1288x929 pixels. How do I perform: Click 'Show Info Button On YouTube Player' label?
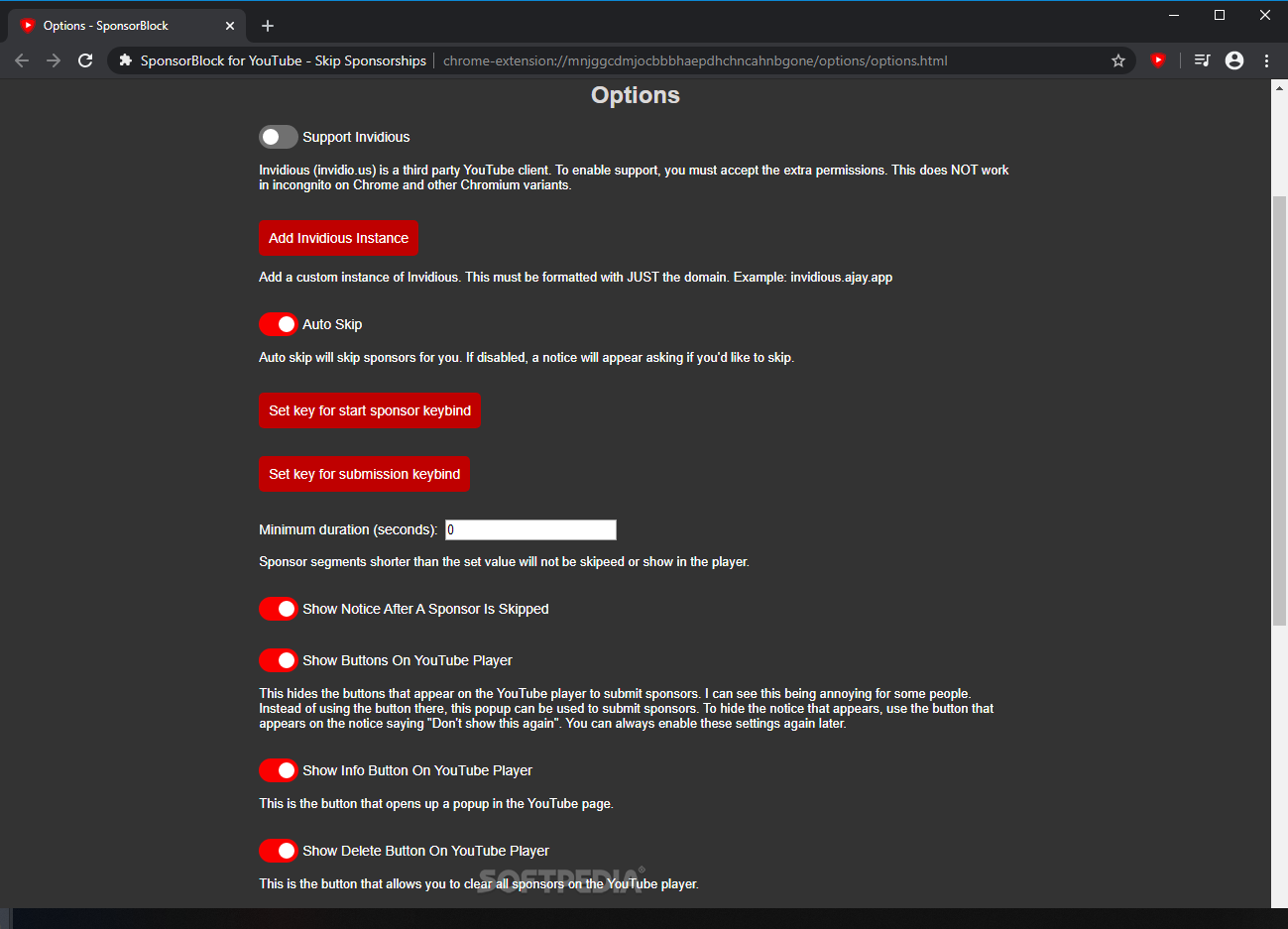(417, 770)
